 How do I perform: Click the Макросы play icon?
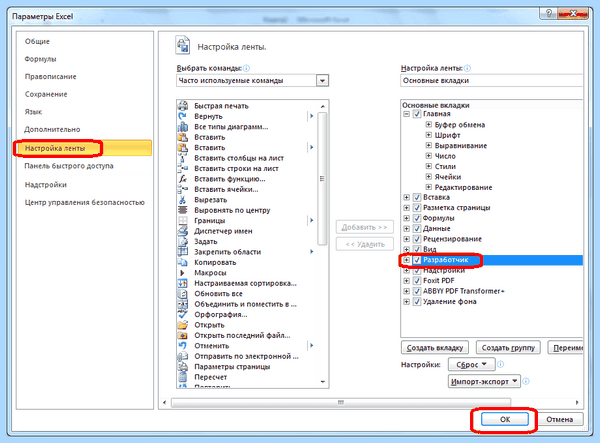tap(183, 273)
